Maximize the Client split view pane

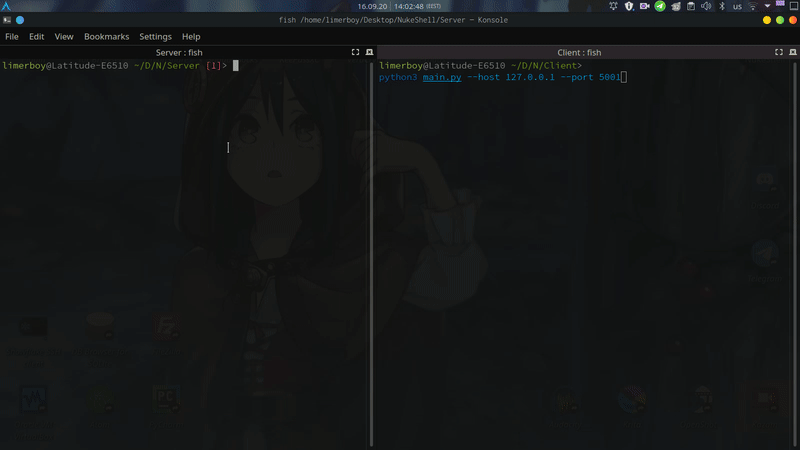[x=779, y=52]
